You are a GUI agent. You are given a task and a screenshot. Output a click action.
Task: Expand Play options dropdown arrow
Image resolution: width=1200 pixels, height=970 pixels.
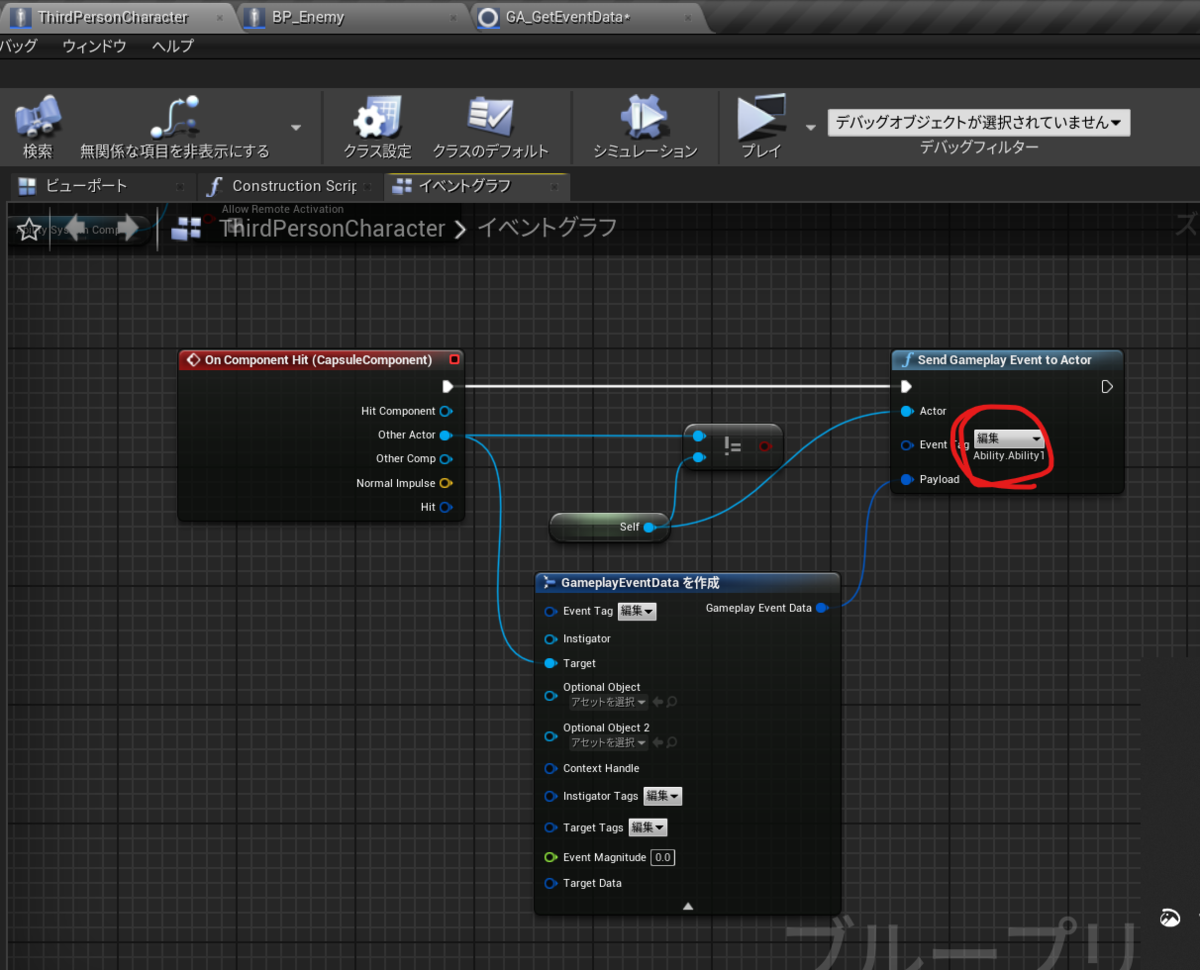pyautogui.click(x=810, y=127)
